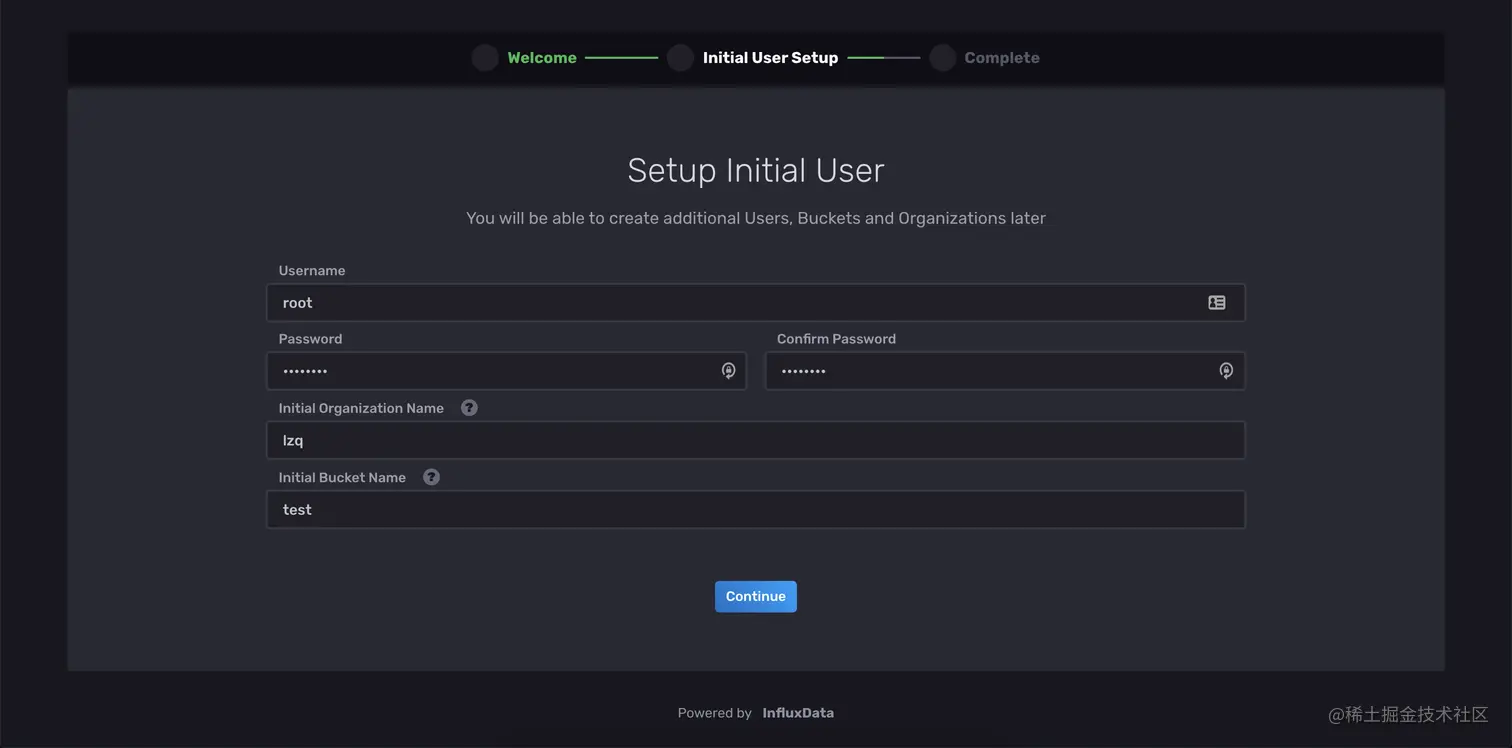Click the Complete step circle
Viewport: 1512px width, 748px height.
click(x=942, y=58)
